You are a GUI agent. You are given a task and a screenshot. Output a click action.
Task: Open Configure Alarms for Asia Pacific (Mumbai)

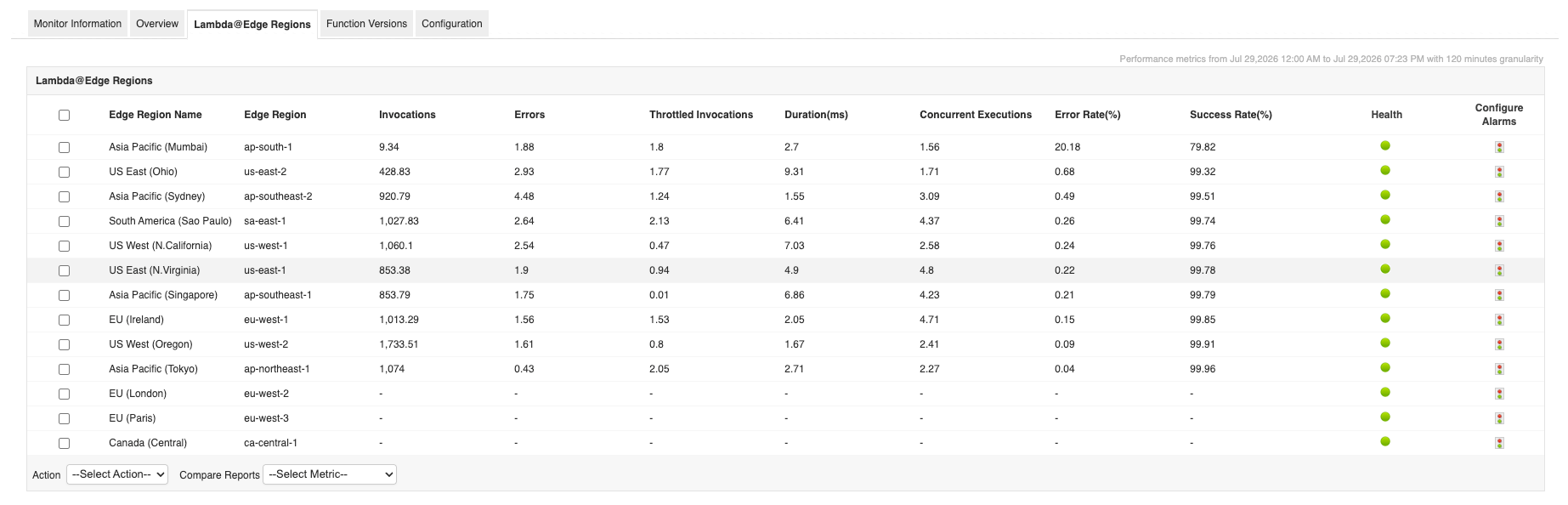[1499, 147]
